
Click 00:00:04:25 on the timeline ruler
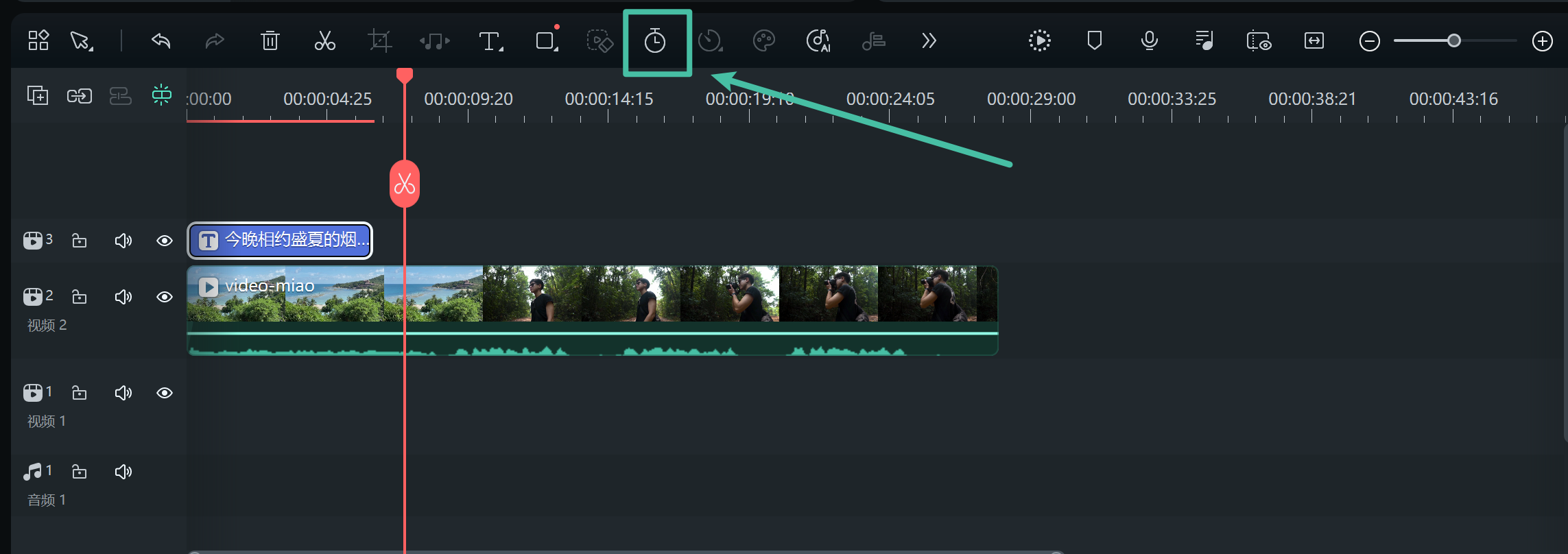click(328, 99)
